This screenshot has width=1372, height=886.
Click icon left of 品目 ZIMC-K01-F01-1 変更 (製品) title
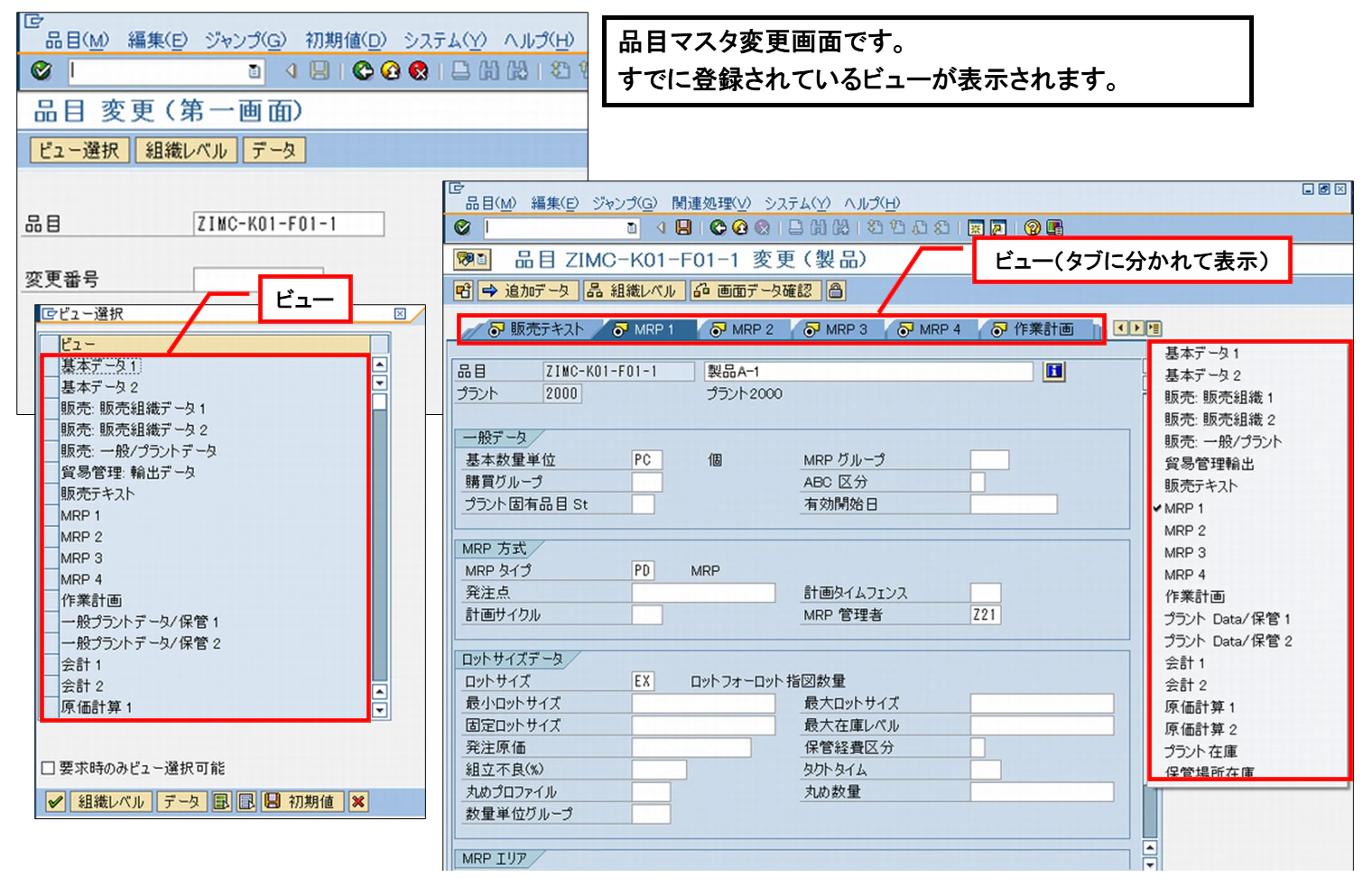pyautogui.click(x=472, y=260)
